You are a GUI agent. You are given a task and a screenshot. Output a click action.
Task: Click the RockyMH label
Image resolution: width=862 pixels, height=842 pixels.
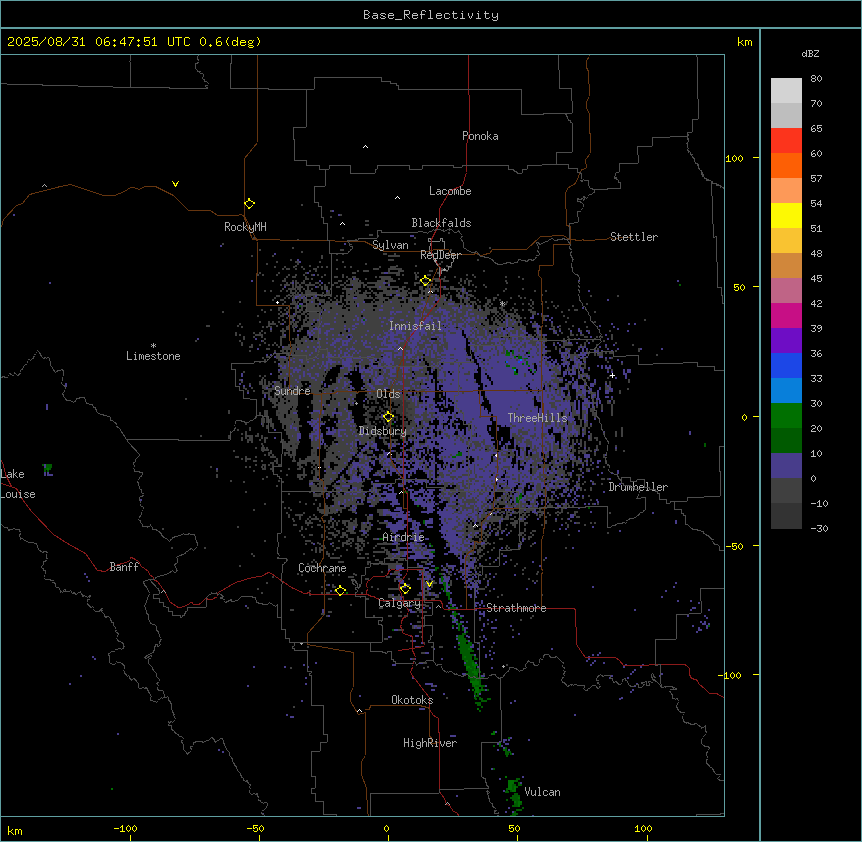[x=245, y=227]
